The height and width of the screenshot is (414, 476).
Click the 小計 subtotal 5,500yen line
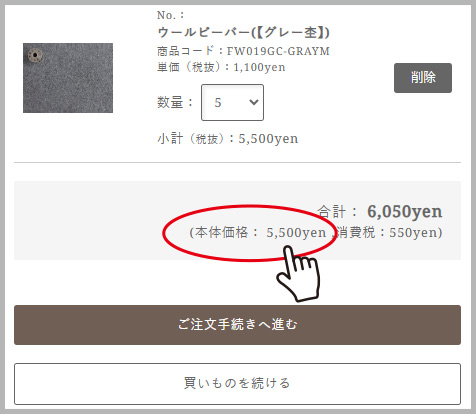228,139
